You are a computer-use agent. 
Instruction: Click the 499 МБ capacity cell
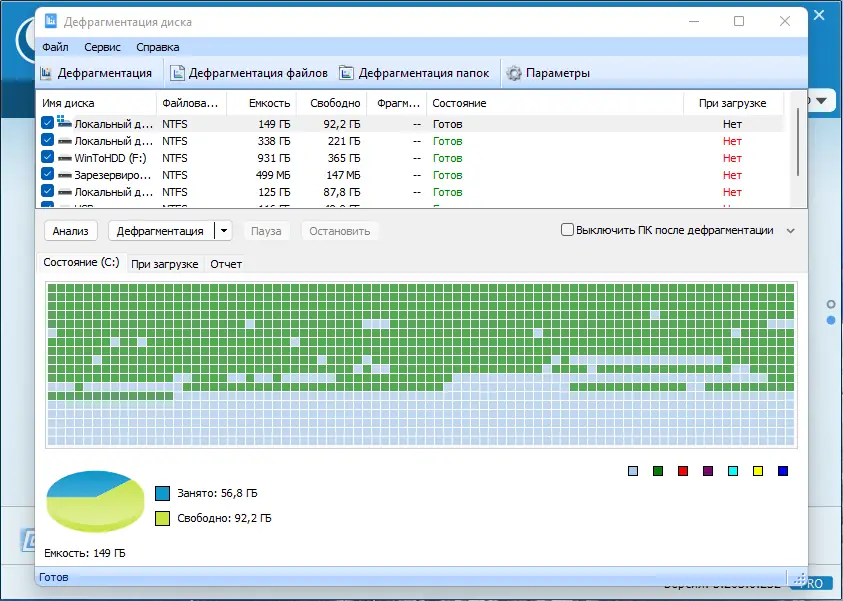click(x=273, y=175)
